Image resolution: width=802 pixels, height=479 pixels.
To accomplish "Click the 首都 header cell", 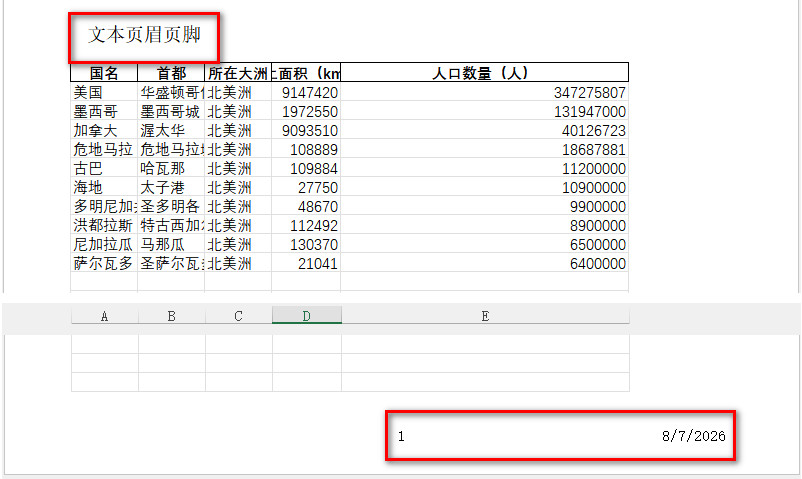I will tap(171, 73).
